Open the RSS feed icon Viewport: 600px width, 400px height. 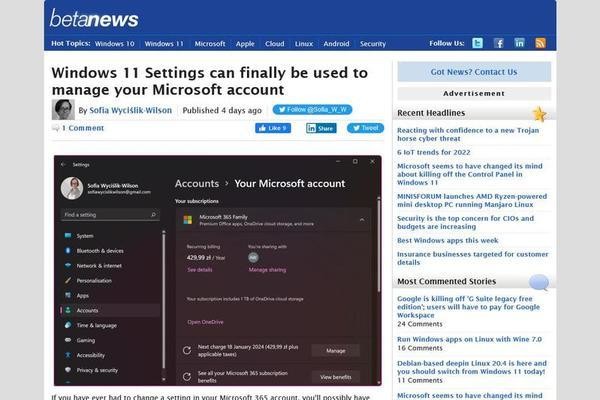click(x=540, y=43)
